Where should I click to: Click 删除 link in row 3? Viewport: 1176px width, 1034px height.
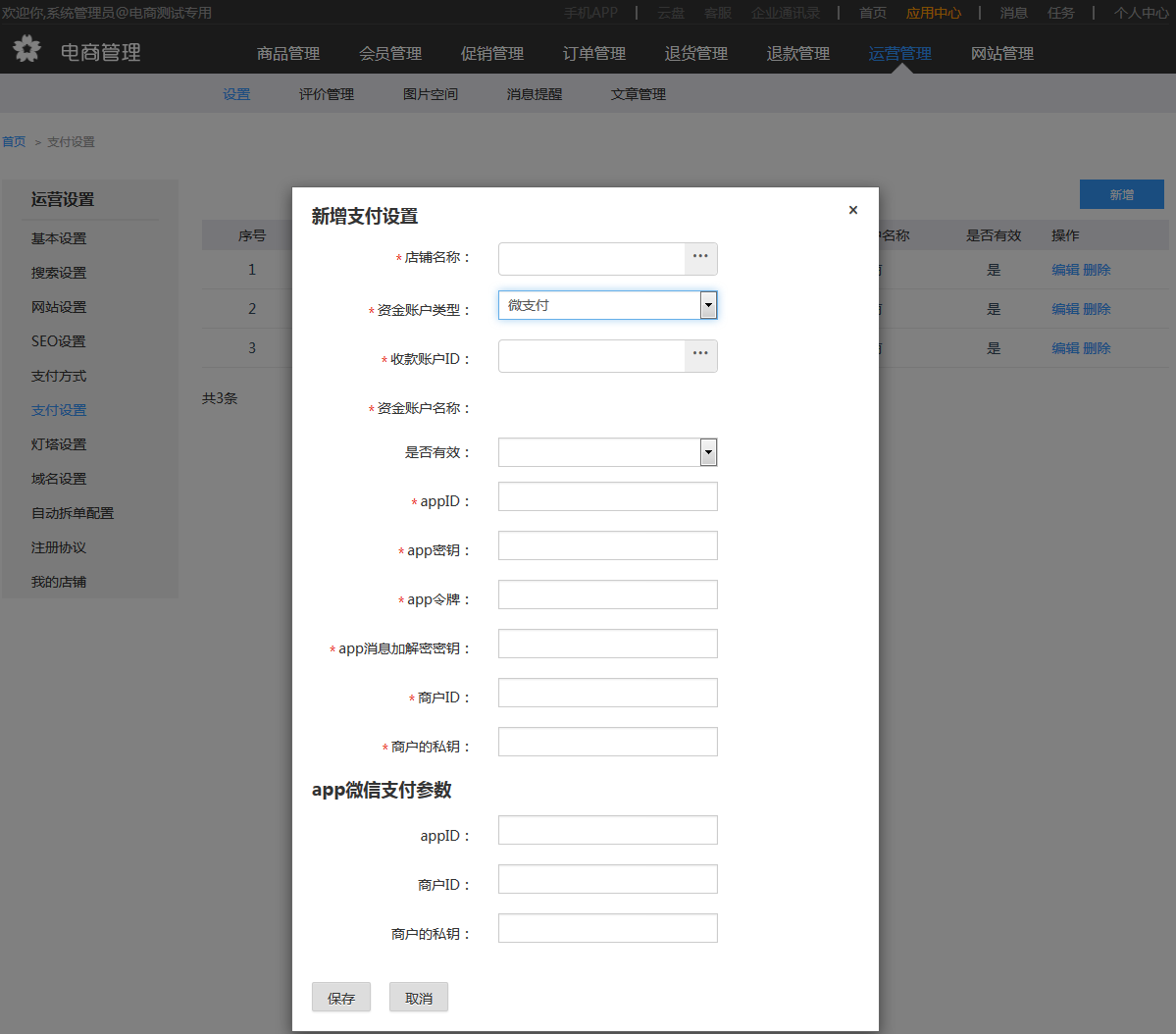1097,348
